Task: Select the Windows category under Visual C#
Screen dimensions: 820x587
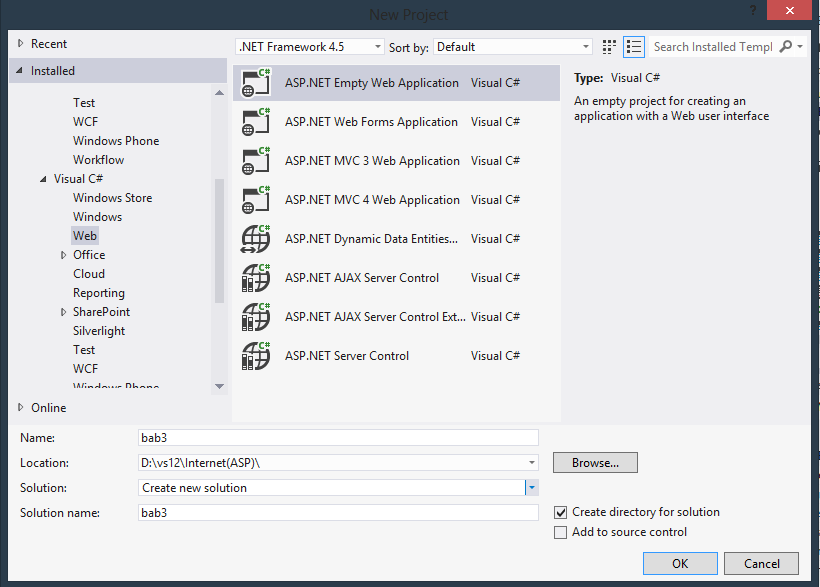Action: click(97, 217)
